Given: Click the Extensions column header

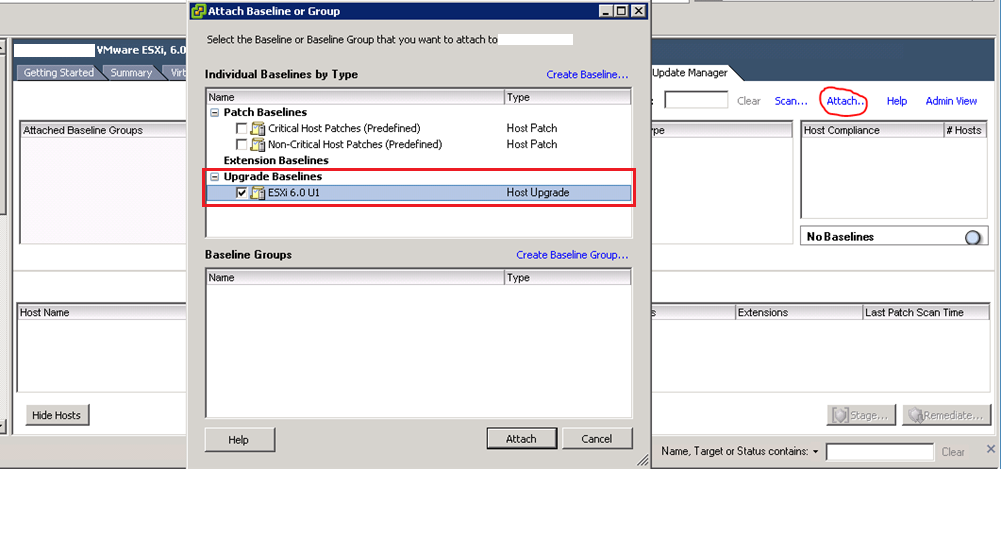Looking at the screenshot, I should (x=799, y=313).
